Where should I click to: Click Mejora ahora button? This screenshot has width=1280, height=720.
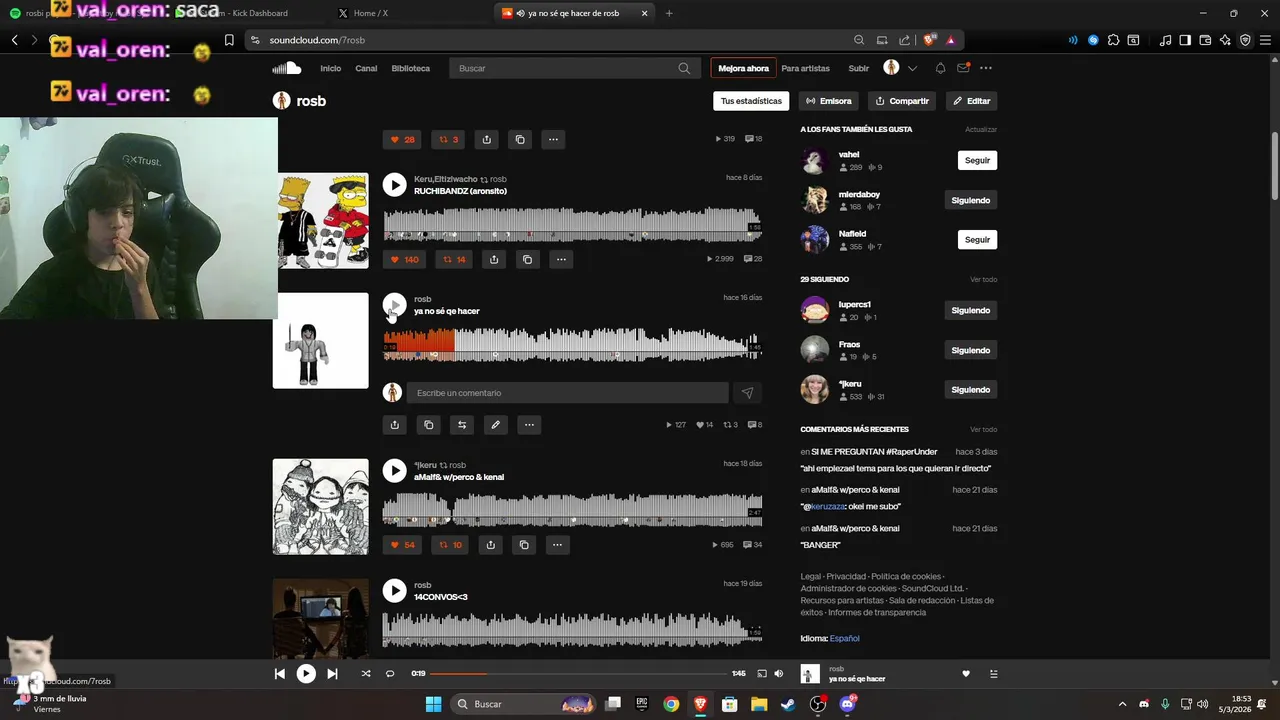[743, 68]
